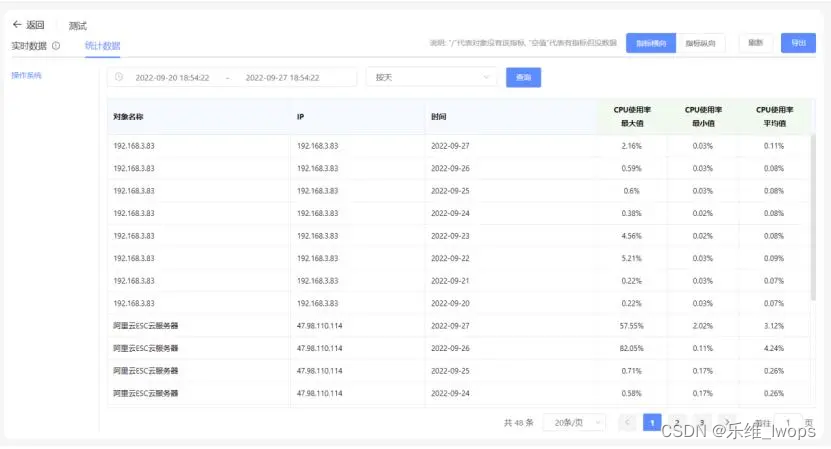The image size is (831, 449).
Task: Click the 刷新 button
Action: coord(755,43)
